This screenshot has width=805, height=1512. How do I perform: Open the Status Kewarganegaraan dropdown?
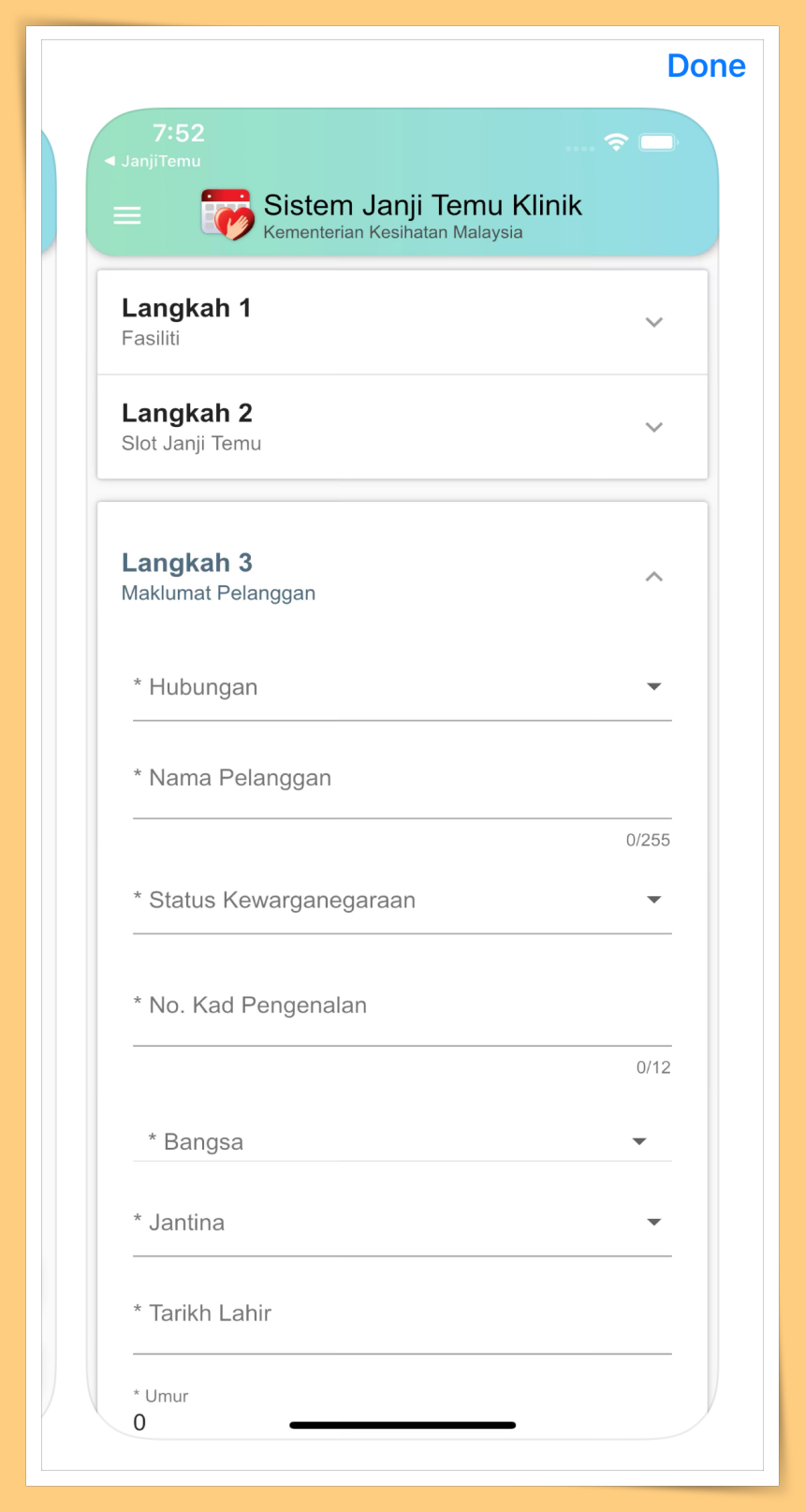[x=402, y=901]
